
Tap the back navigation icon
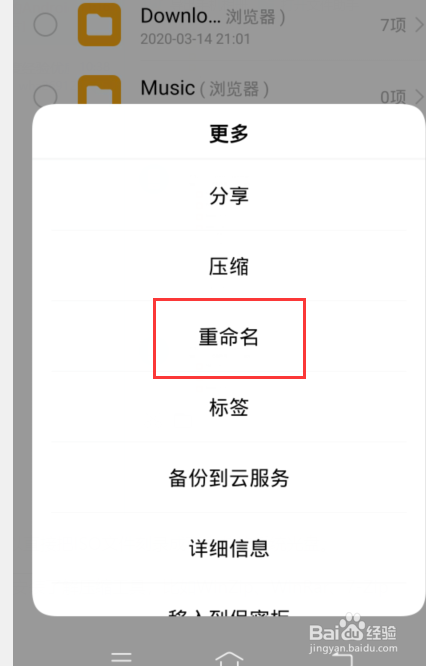point(342,658)
